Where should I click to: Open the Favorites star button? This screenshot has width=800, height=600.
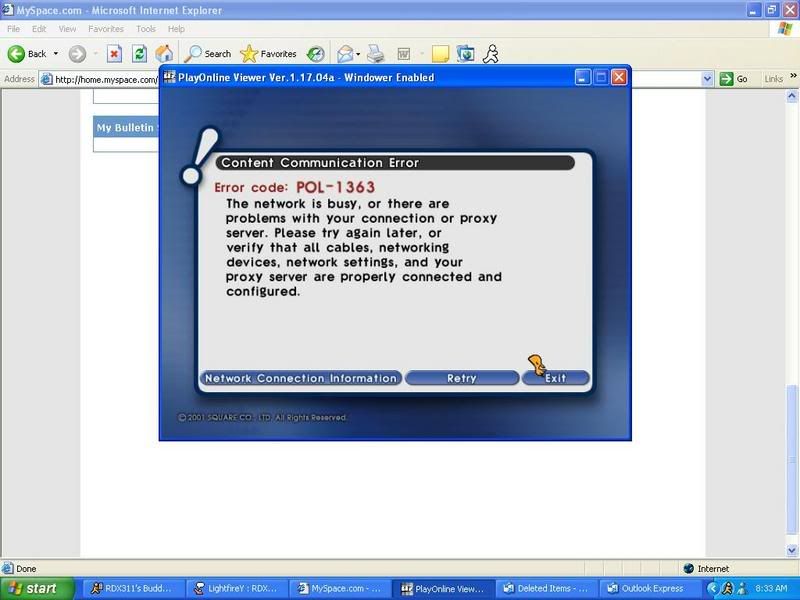click(268, 54)
